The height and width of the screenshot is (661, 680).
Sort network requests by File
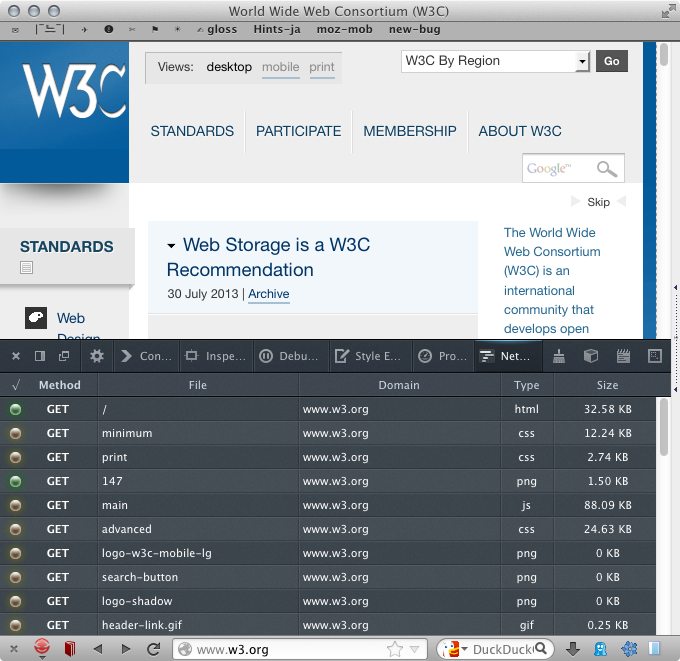pyautogui.click(x=198, y=385)
